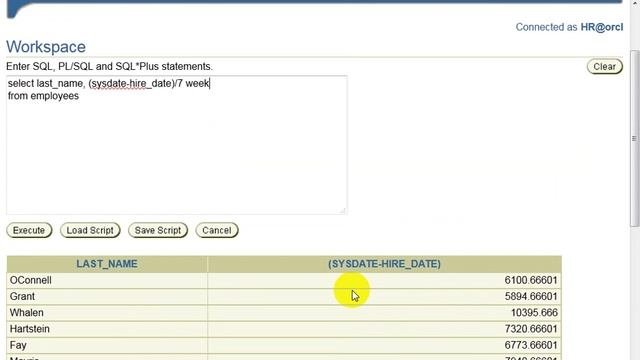Click the Save Script button
The height and width of the screenshot is (360, 640).
pos(158,230)
